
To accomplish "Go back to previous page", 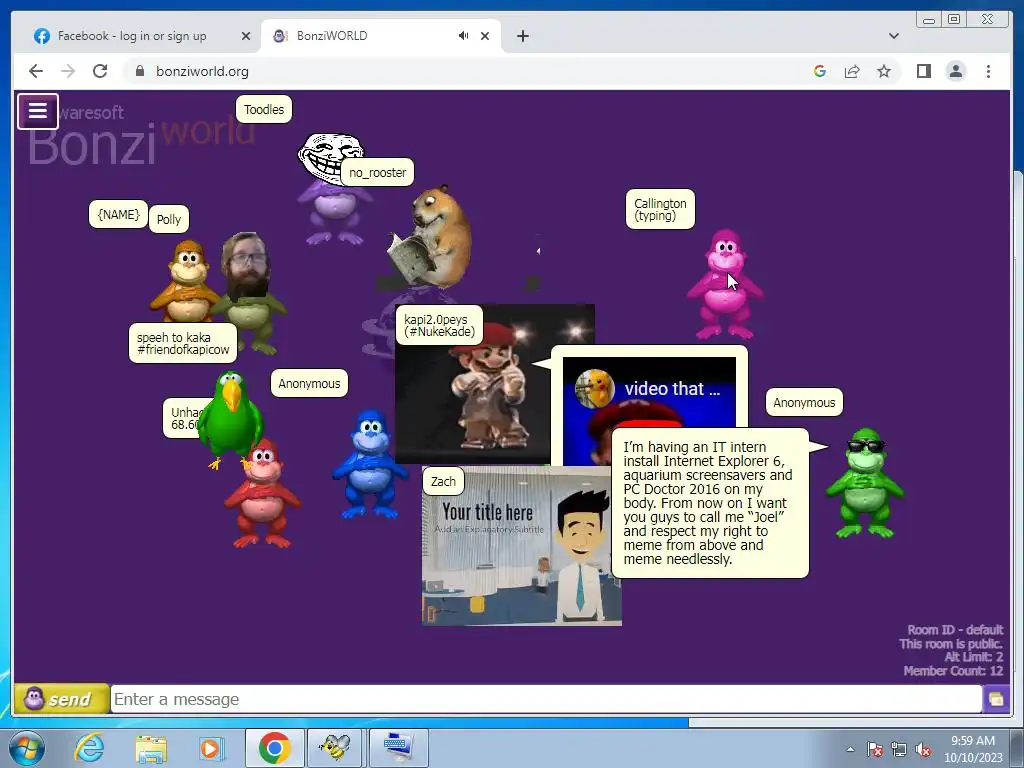I will click(36, 71).
